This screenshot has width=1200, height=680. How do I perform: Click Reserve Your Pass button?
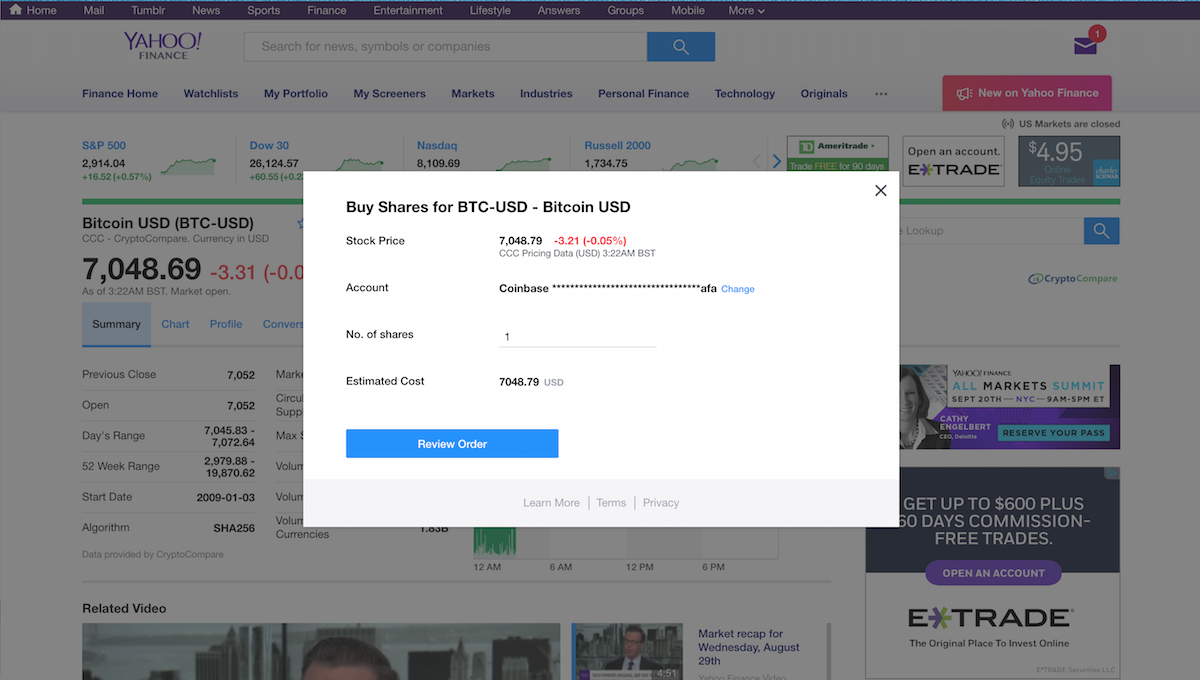click(1054, 433)
